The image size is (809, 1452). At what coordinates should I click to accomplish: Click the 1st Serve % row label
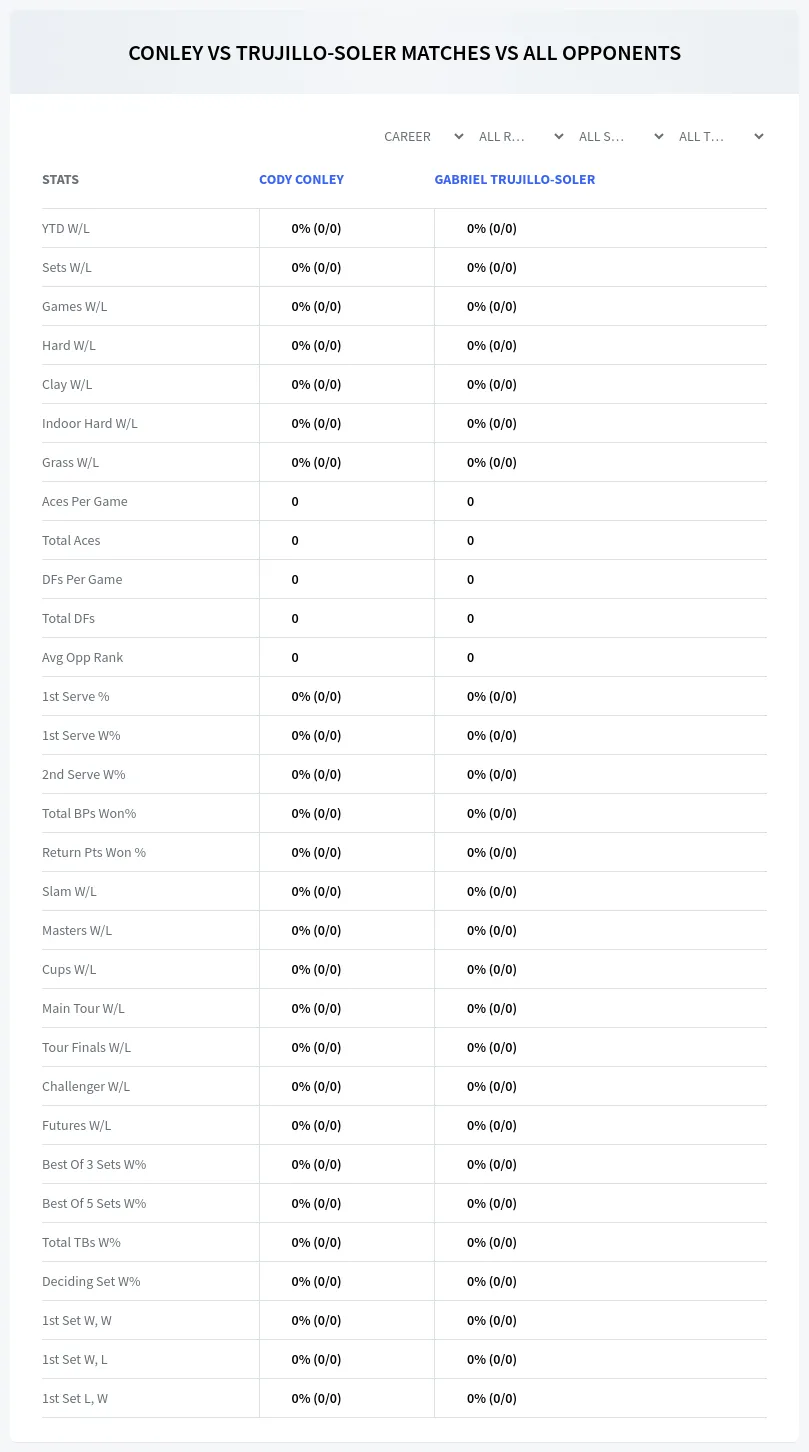(76, 696)
